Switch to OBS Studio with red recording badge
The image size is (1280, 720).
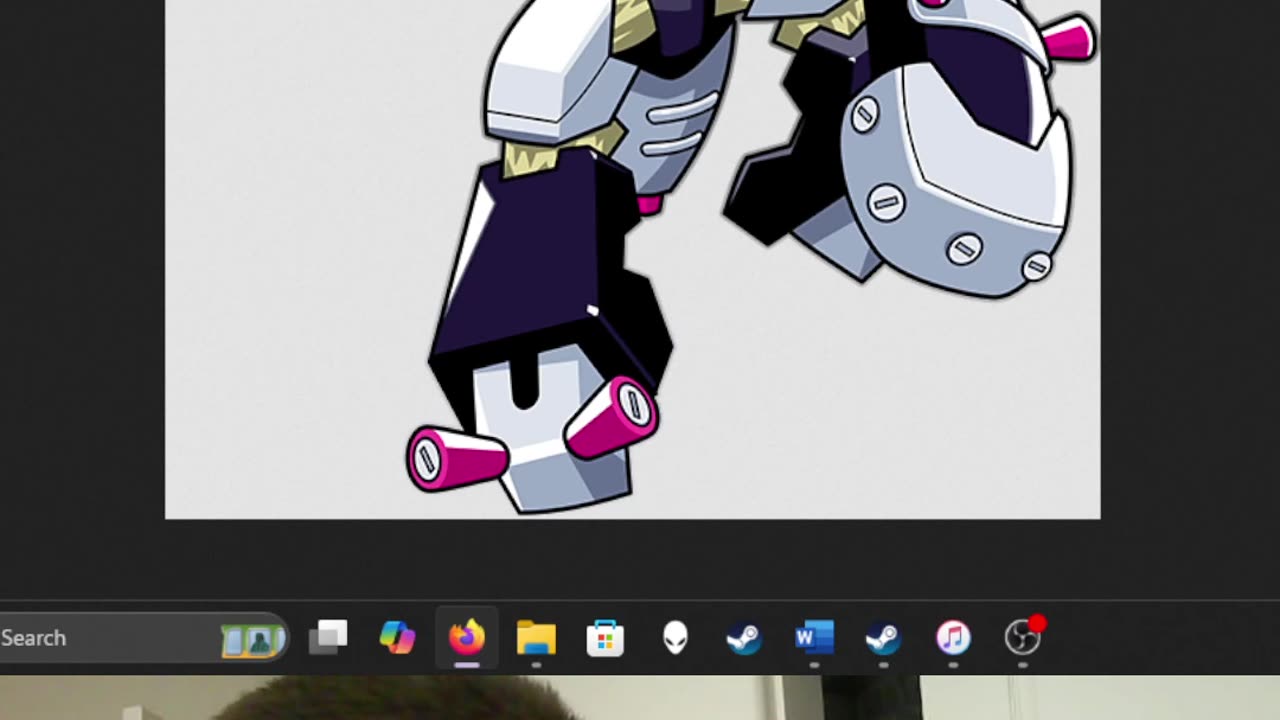[1023, 637]
